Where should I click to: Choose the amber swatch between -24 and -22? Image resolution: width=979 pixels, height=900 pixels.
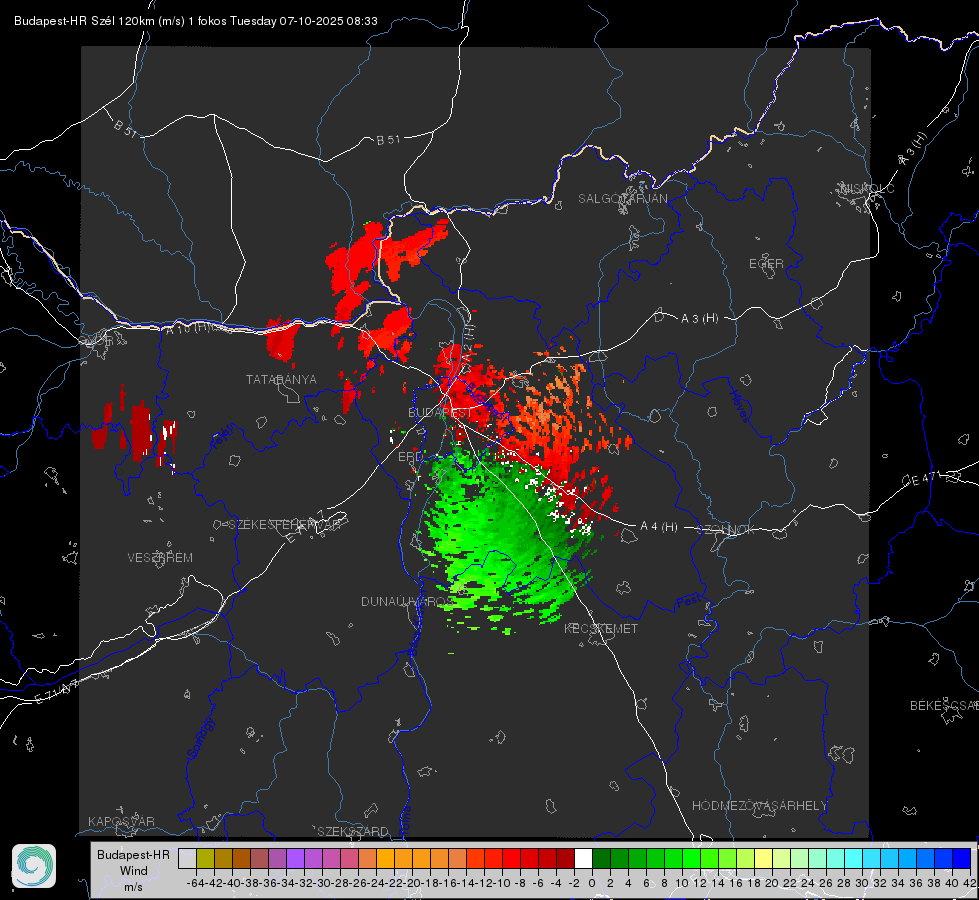point(385,858)
